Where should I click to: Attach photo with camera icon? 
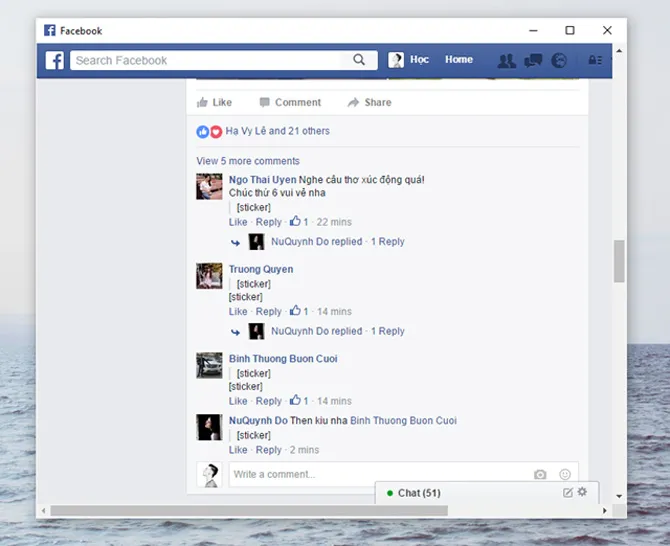pyautogui.click(x=540, y=475)
